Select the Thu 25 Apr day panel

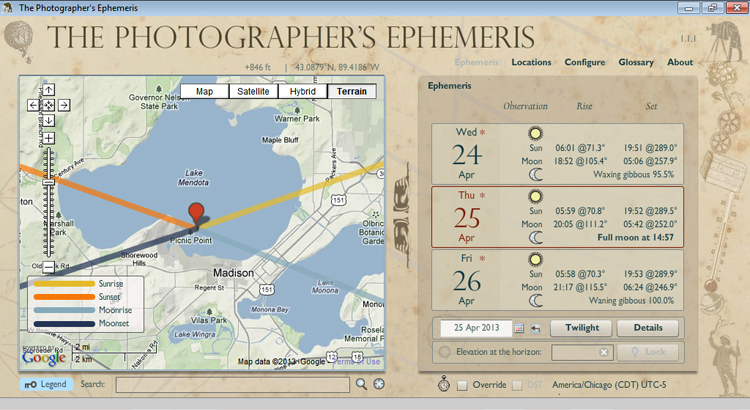[557, 217]
